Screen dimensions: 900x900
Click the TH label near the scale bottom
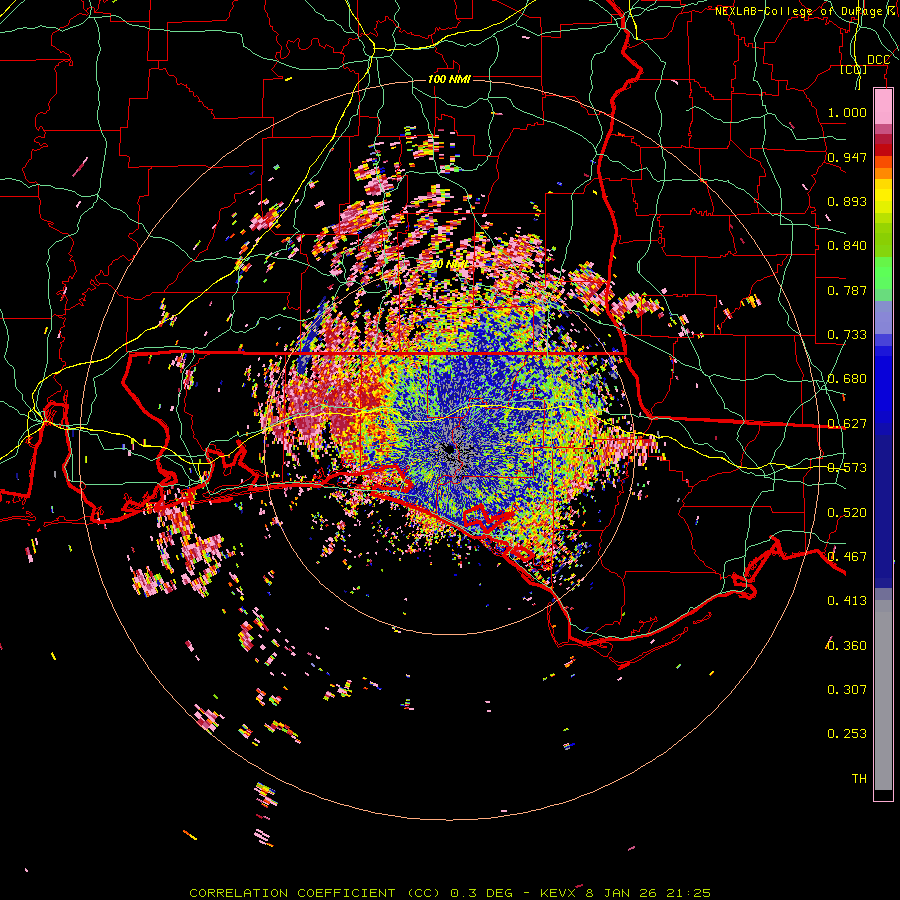(859, 779)
